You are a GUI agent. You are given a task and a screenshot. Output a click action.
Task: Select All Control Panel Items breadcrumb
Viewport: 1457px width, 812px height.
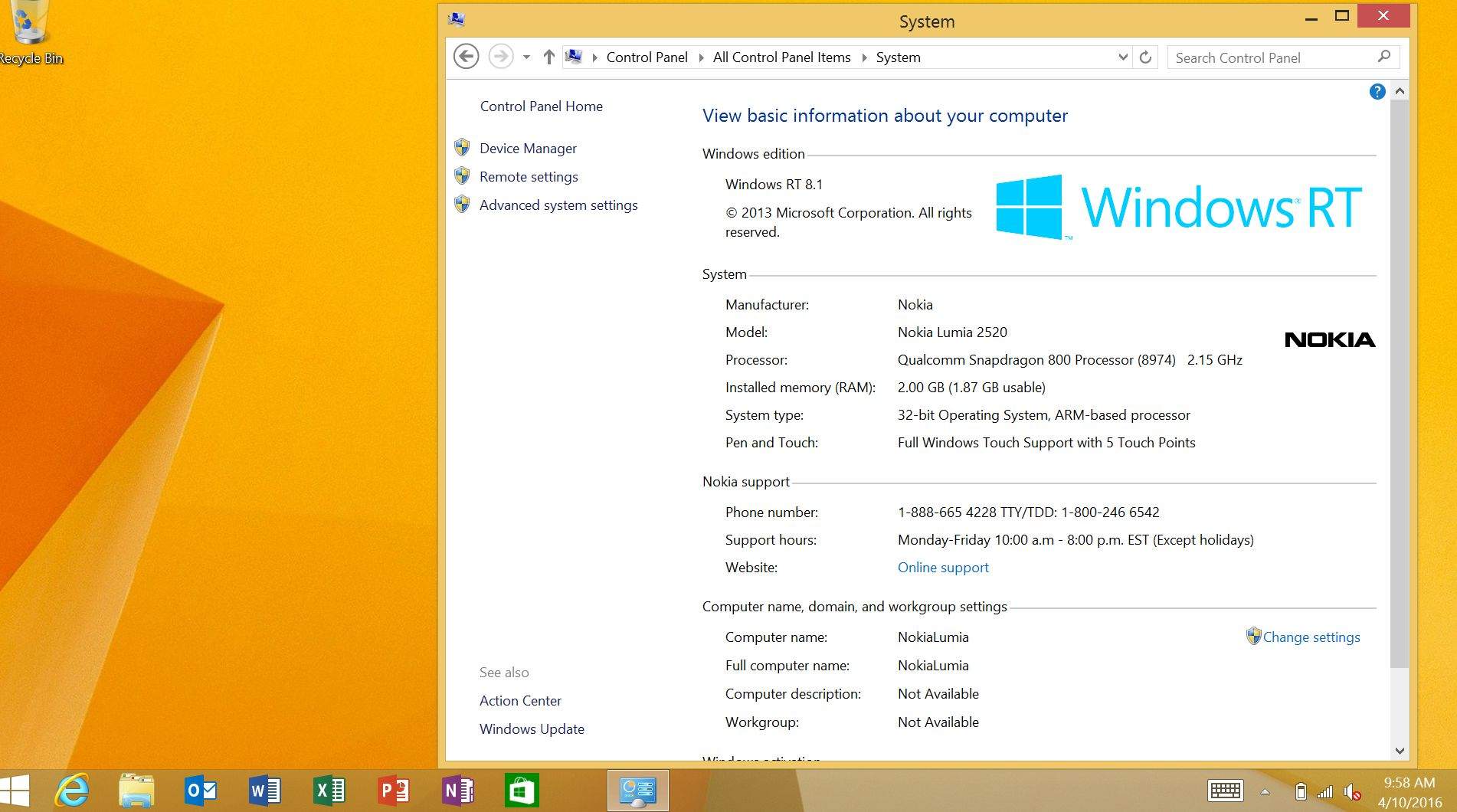click(x=781, y=57)
